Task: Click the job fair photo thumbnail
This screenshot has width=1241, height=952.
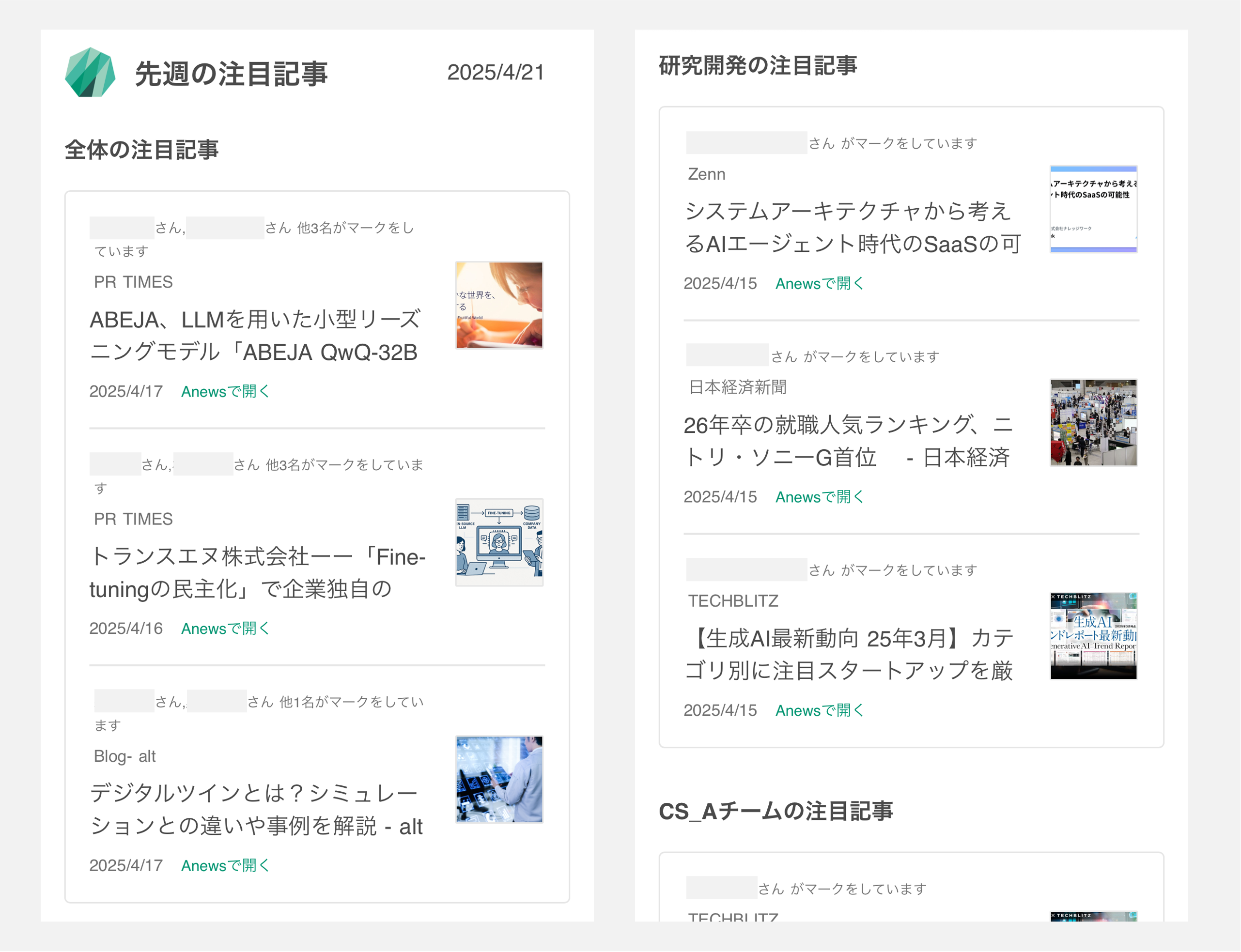Action: (x=1094, y=423)
